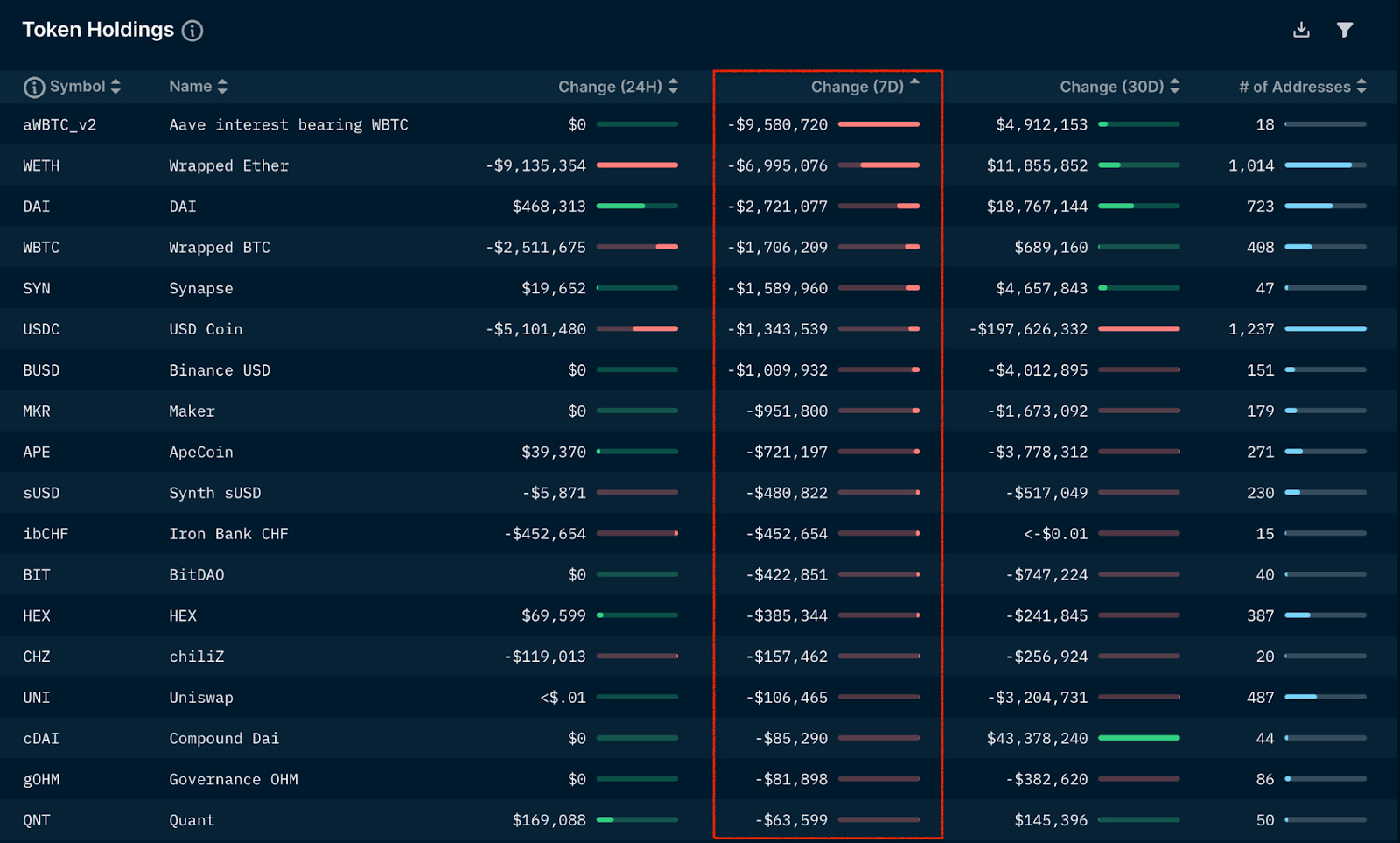
Task: Click the -$63,599 7D change value
Action: pyautogui.click(x=791, y=820)
